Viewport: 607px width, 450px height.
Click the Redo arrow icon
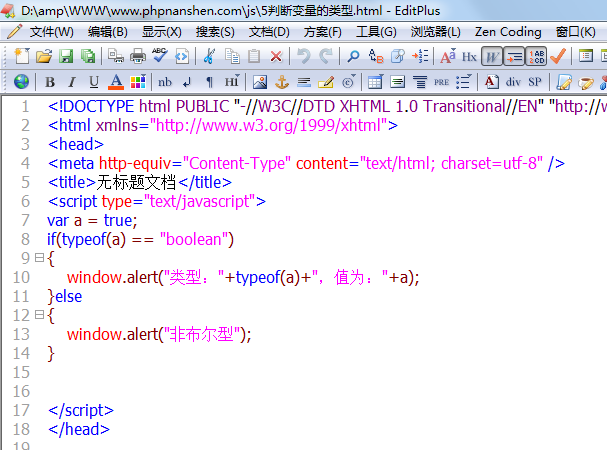(326, 57)
